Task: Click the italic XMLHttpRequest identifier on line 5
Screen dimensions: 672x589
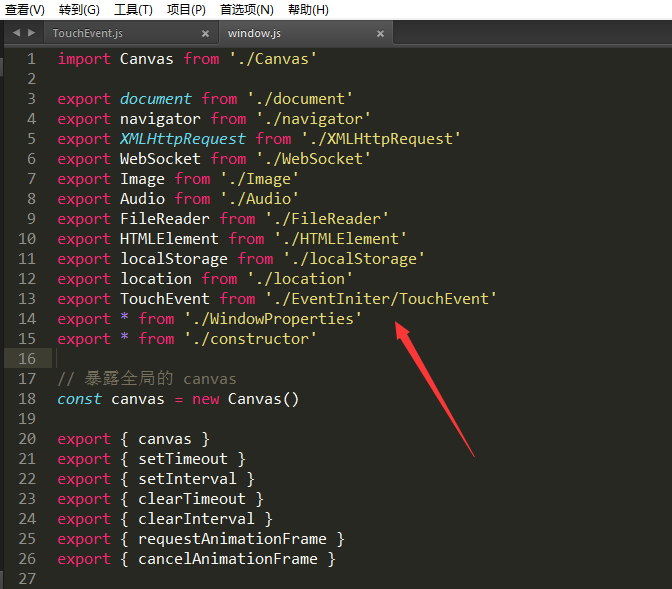Action: (183, 139)
